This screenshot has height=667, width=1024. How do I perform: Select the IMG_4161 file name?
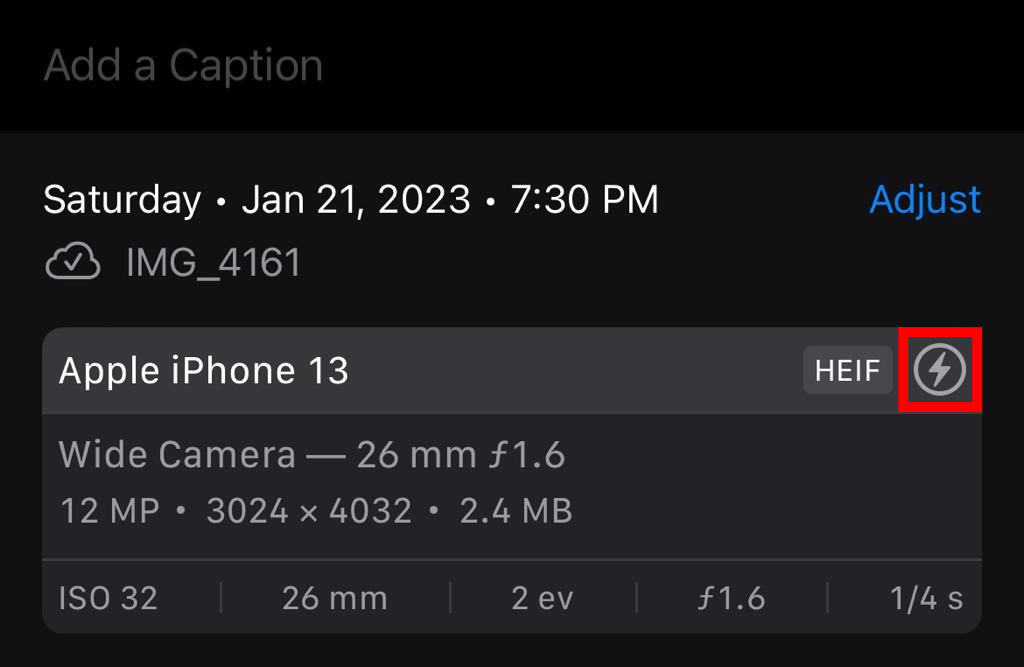pos(213,263)
